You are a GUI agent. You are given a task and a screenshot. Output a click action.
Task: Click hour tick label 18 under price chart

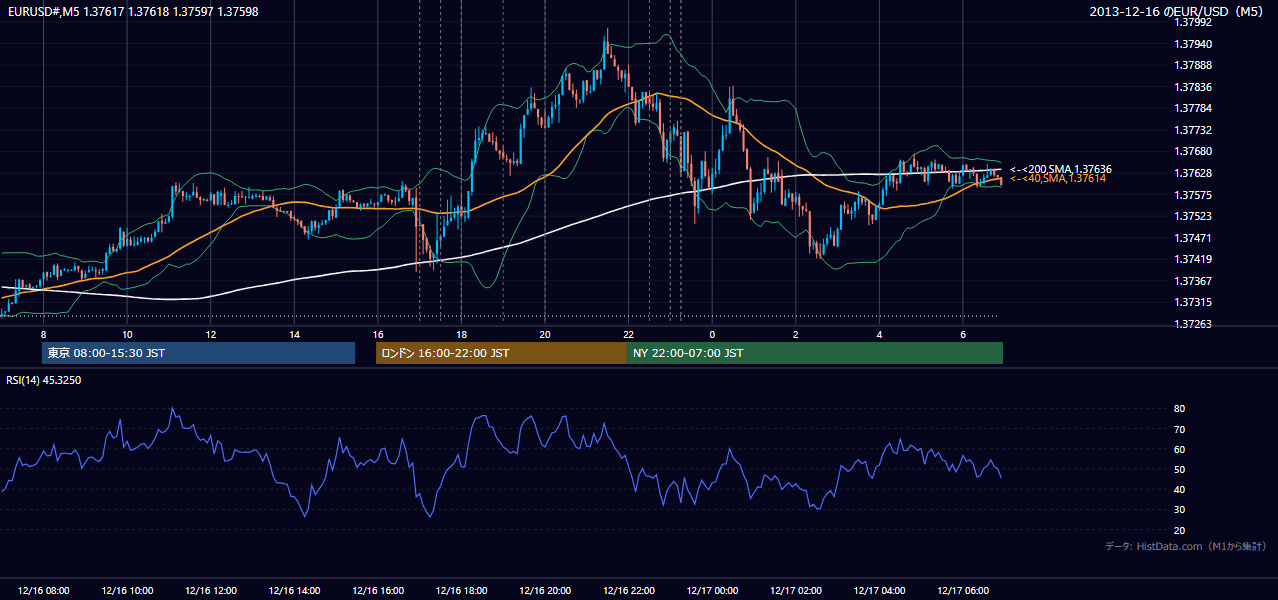pyautogui.click(x=461, y=334)
